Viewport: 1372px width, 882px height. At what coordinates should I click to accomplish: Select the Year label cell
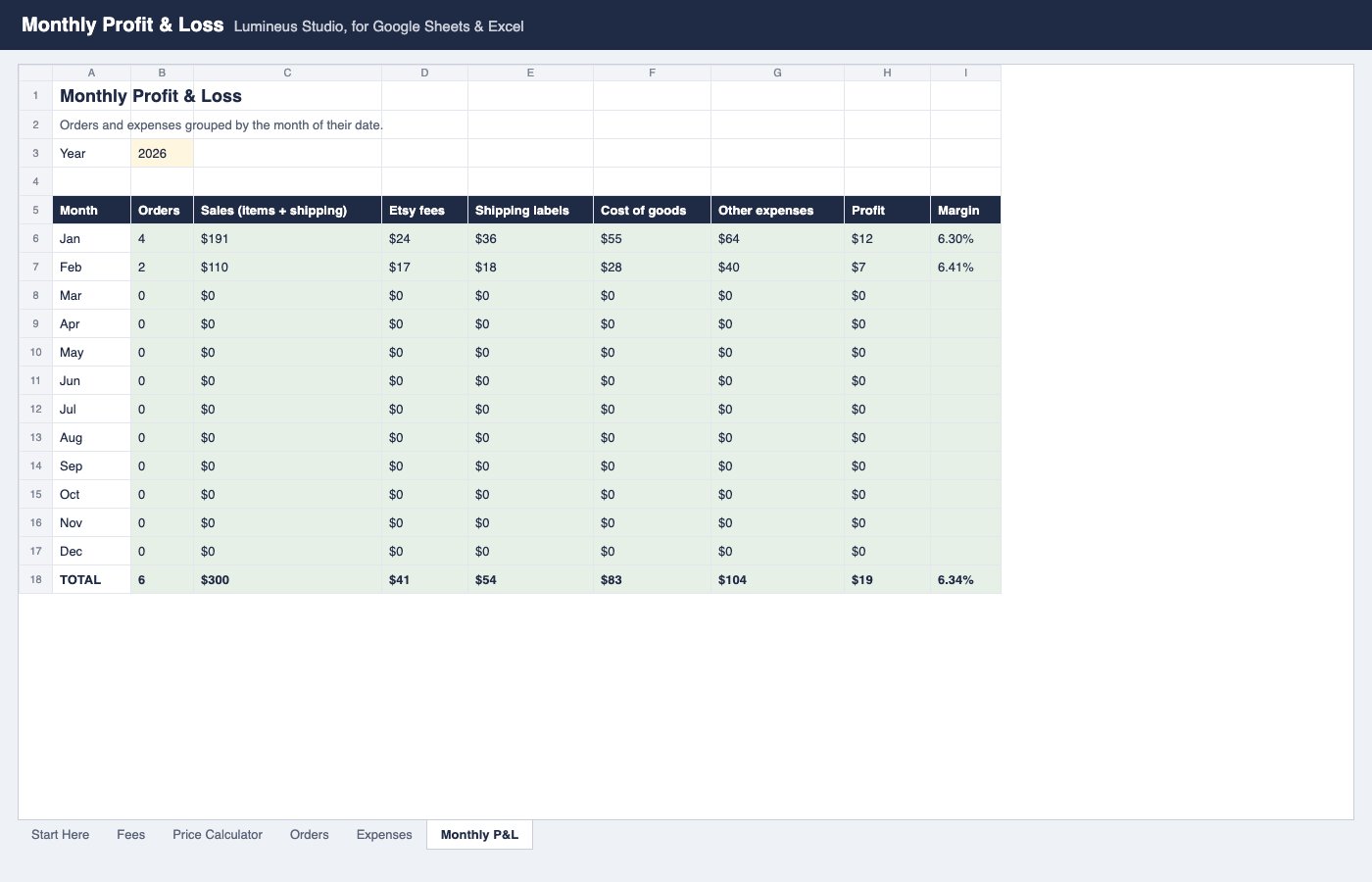(91, 153)
